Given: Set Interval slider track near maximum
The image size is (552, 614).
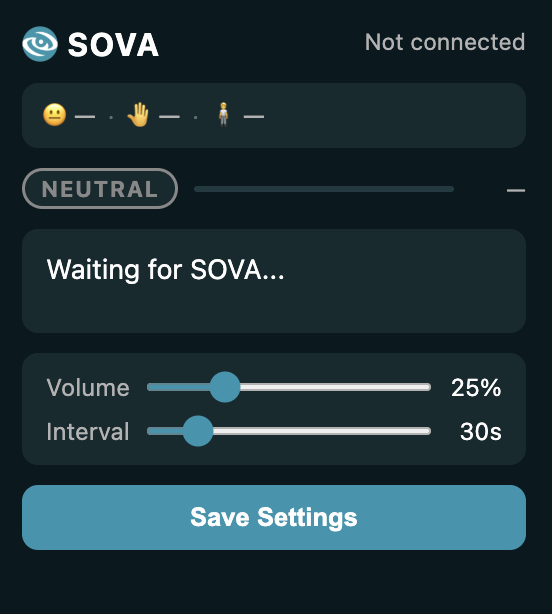Looking at the screenshot, I should tap(424, 431).
